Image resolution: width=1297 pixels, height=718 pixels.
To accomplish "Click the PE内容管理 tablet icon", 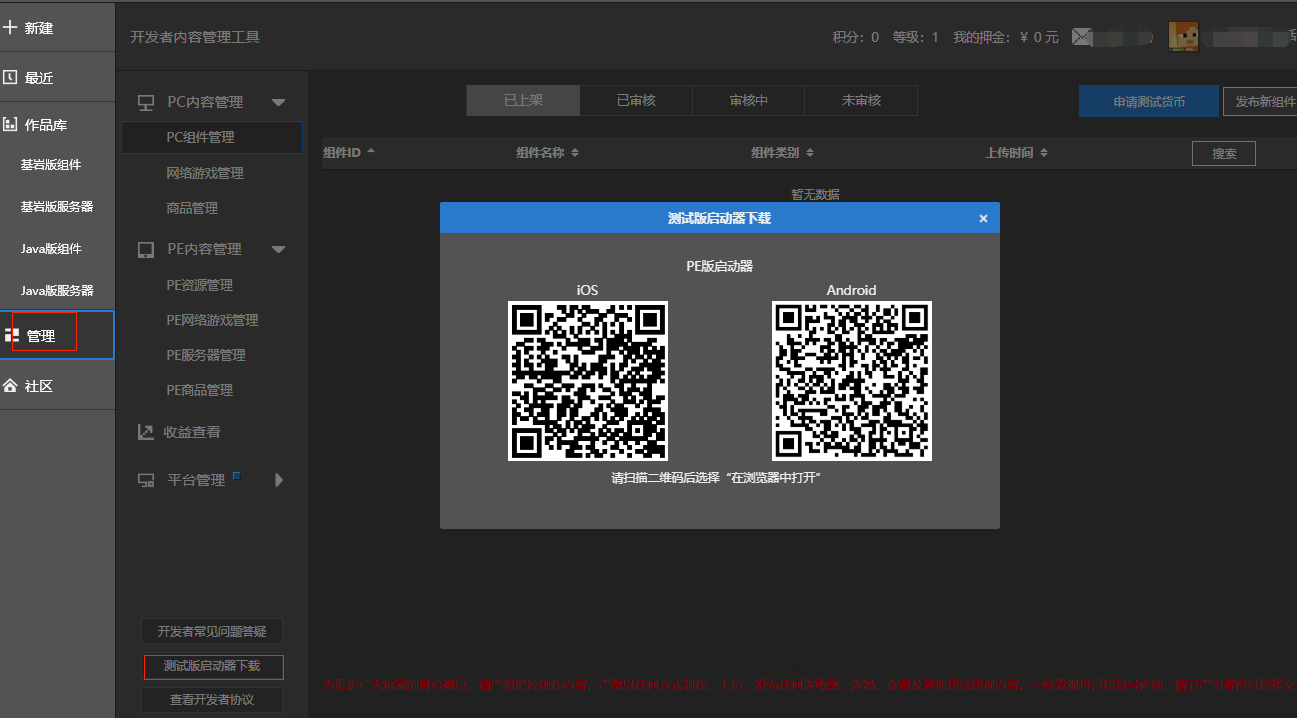I will point(146,249).
